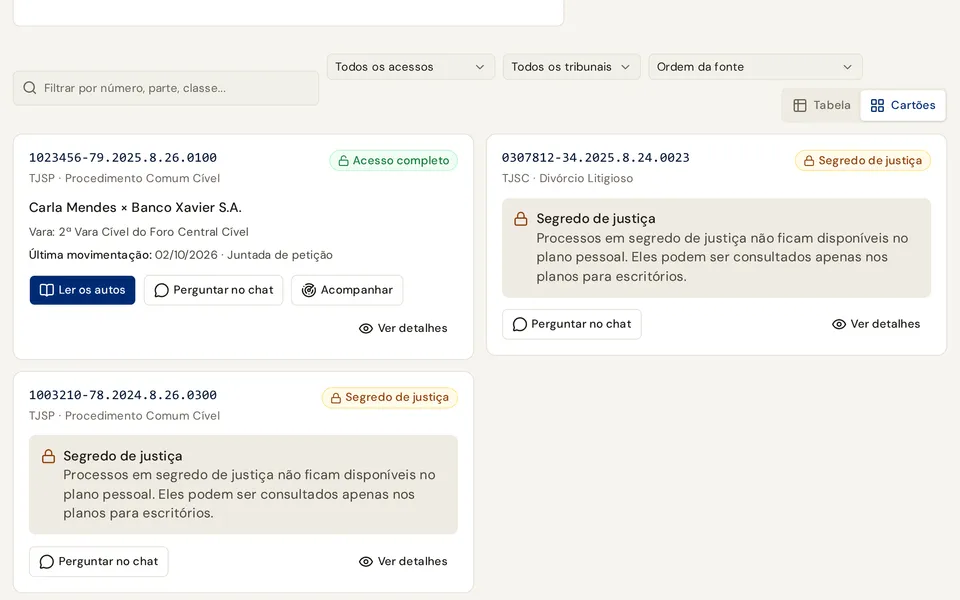The image size is (960, 600).
Task: Click the radar icon on 'Acompanhar'
Action: (309, 290)
